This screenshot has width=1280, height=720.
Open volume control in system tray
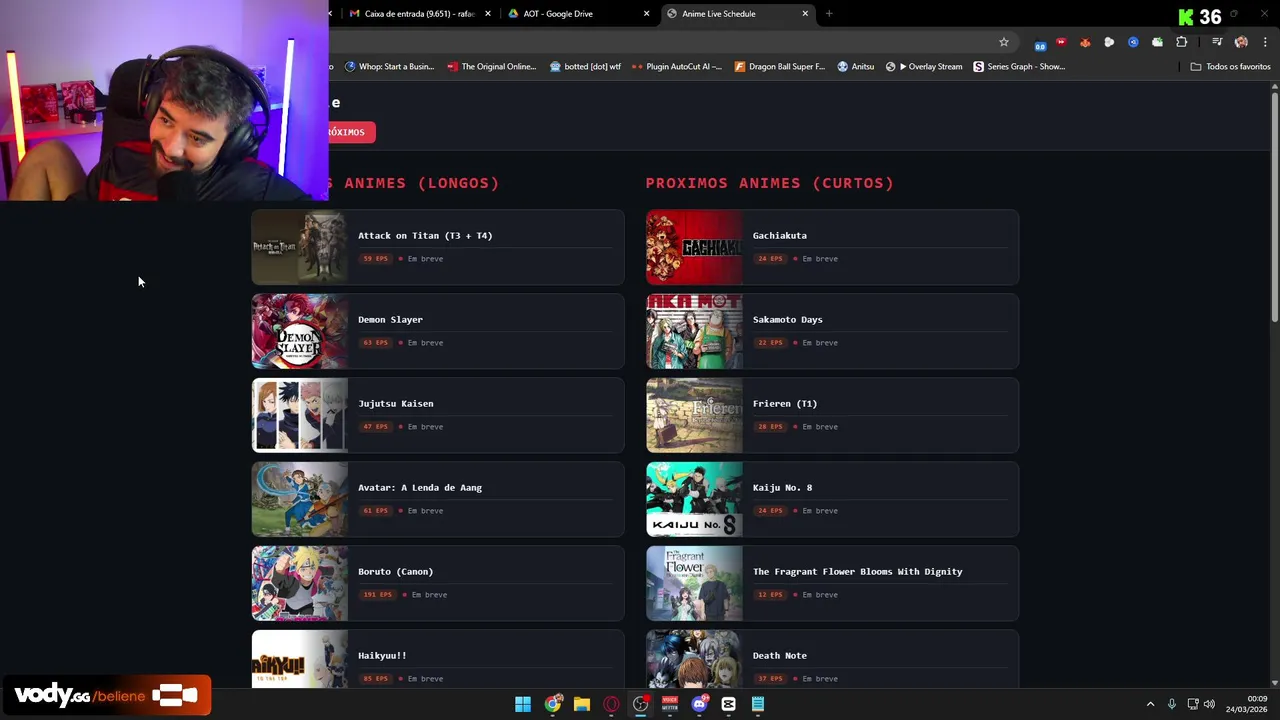click(x=1209, y=704)
